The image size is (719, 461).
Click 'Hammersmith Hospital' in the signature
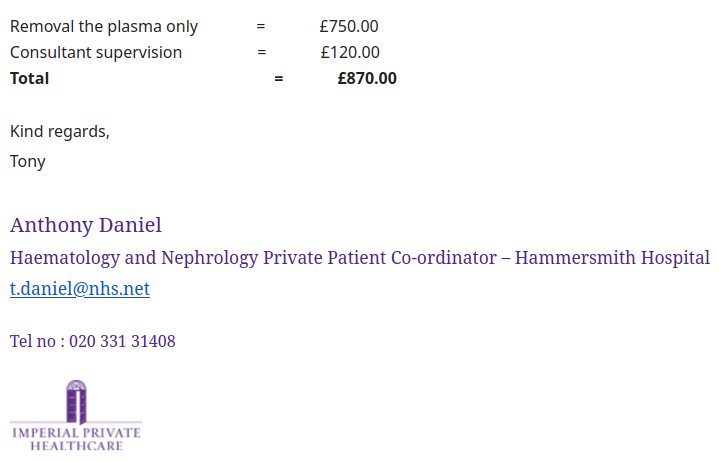[x=612, y=258]
